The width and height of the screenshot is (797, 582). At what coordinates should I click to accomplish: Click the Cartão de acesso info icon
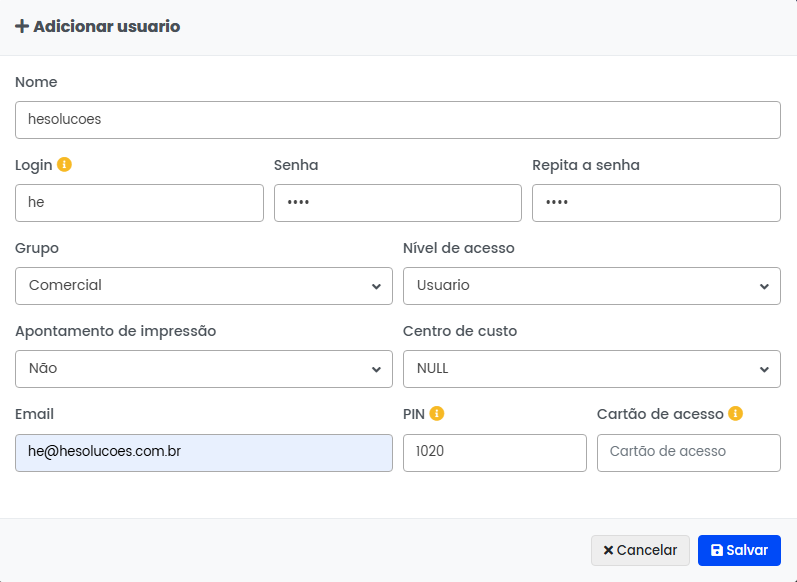tap(736, 414)
